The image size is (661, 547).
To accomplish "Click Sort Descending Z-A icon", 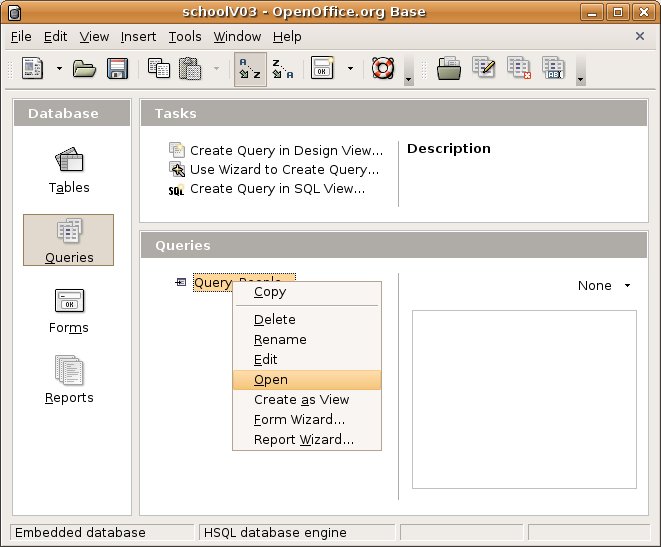I will (x=282, y=69).
